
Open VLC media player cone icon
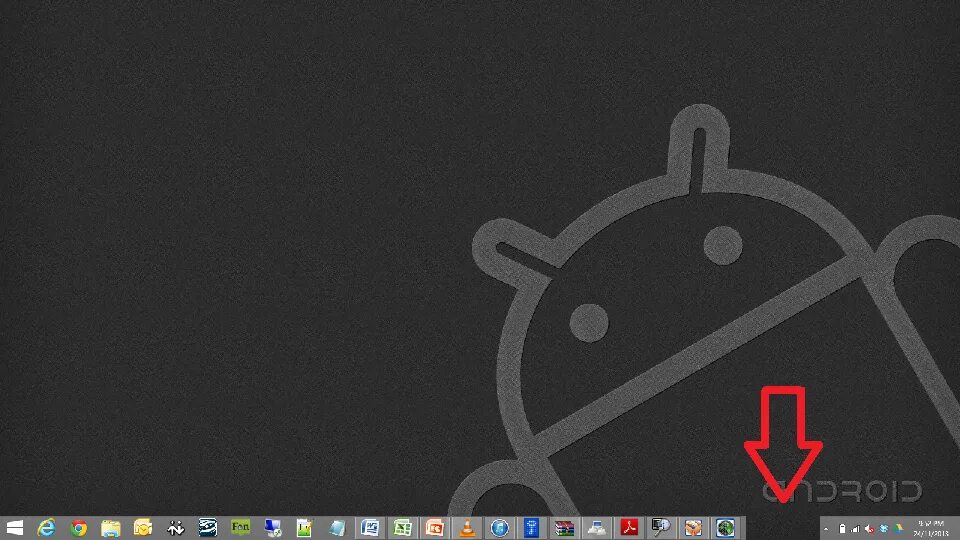pyautogui.click(x=467, y=528)
